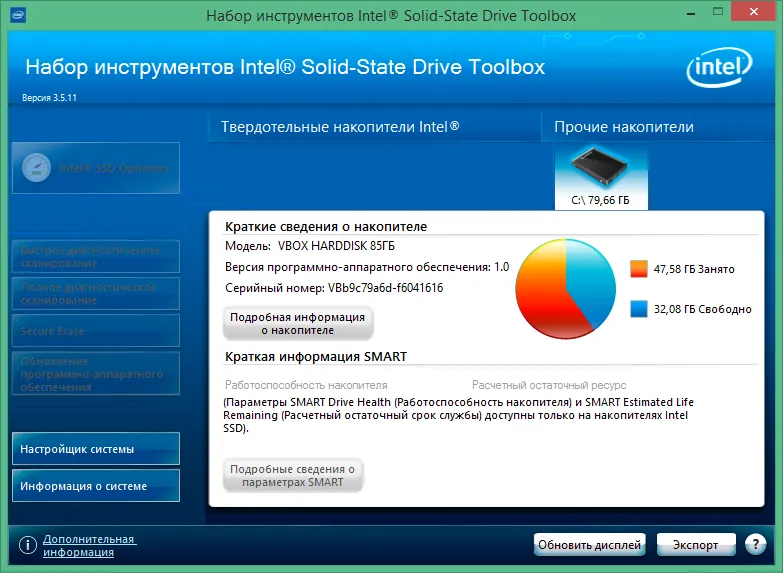This screenshot has width=783, height=573.
Task: Click the orange Занято legend swatch
Action: [x=639, y=269]
